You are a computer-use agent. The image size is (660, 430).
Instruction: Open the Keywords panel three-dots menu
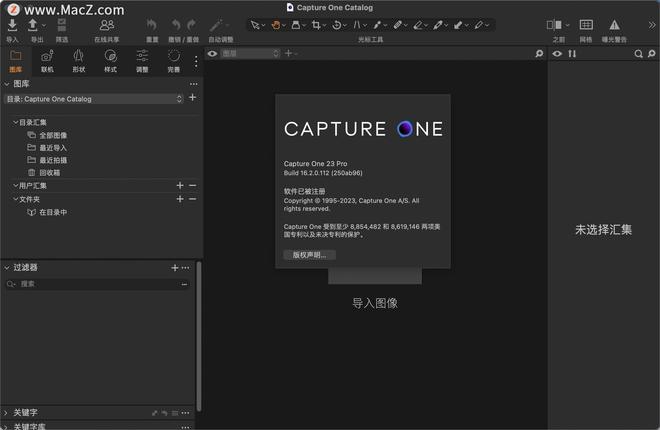pos(185,413)
